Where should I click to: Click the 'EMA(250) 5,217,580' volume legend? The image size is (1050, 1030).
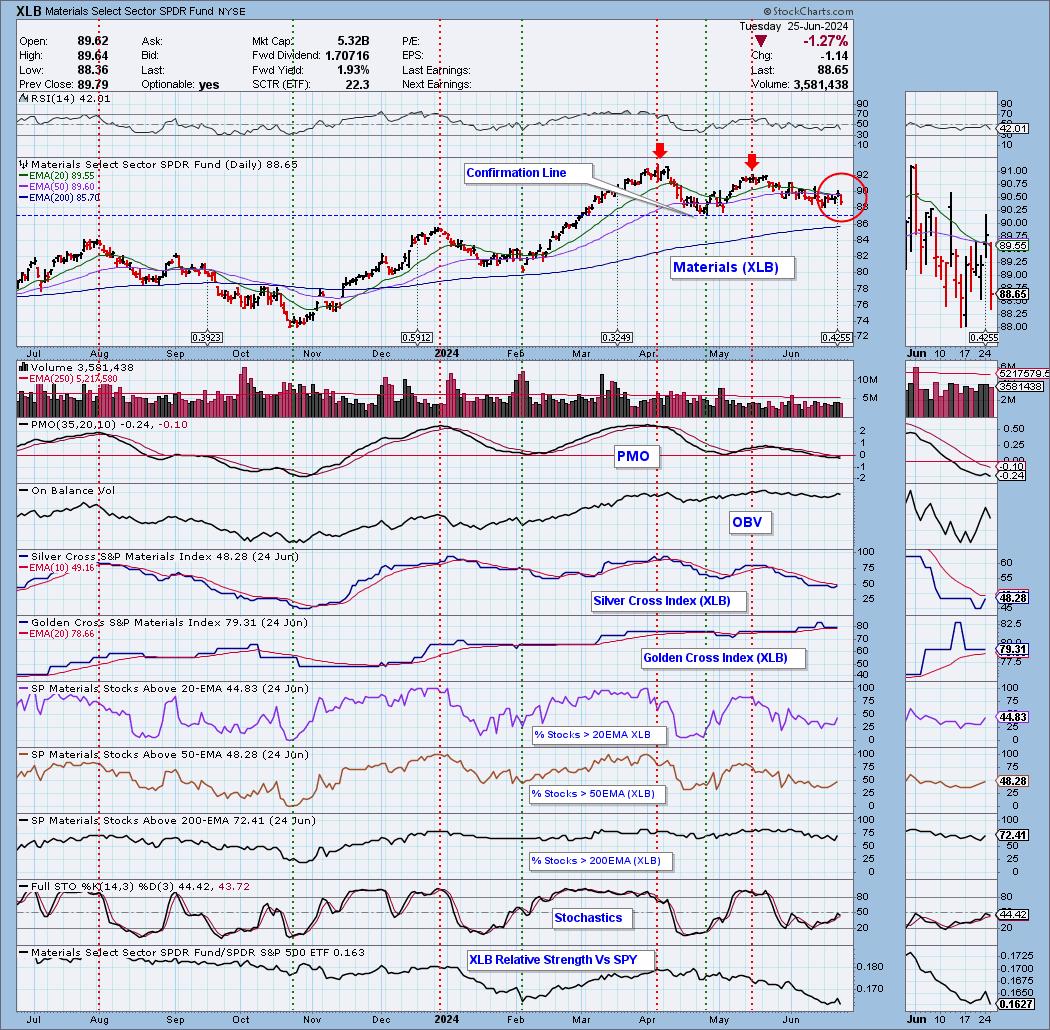pyautogui.click(x=68, y=378)
